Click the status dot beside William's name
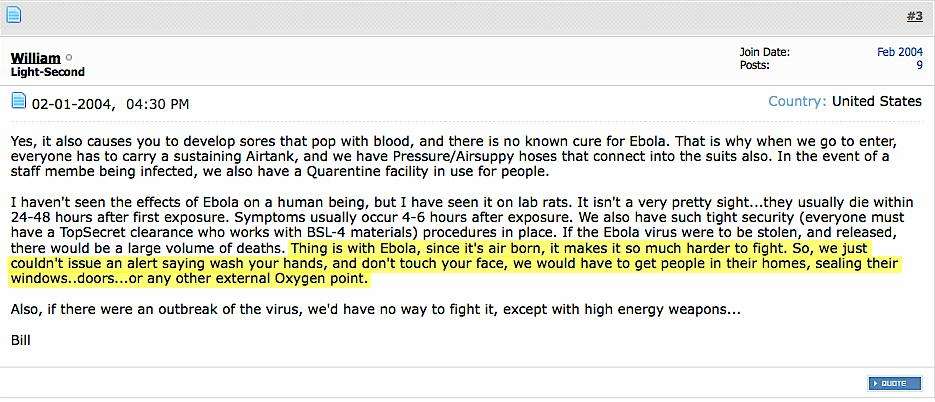 coord(69,58)
